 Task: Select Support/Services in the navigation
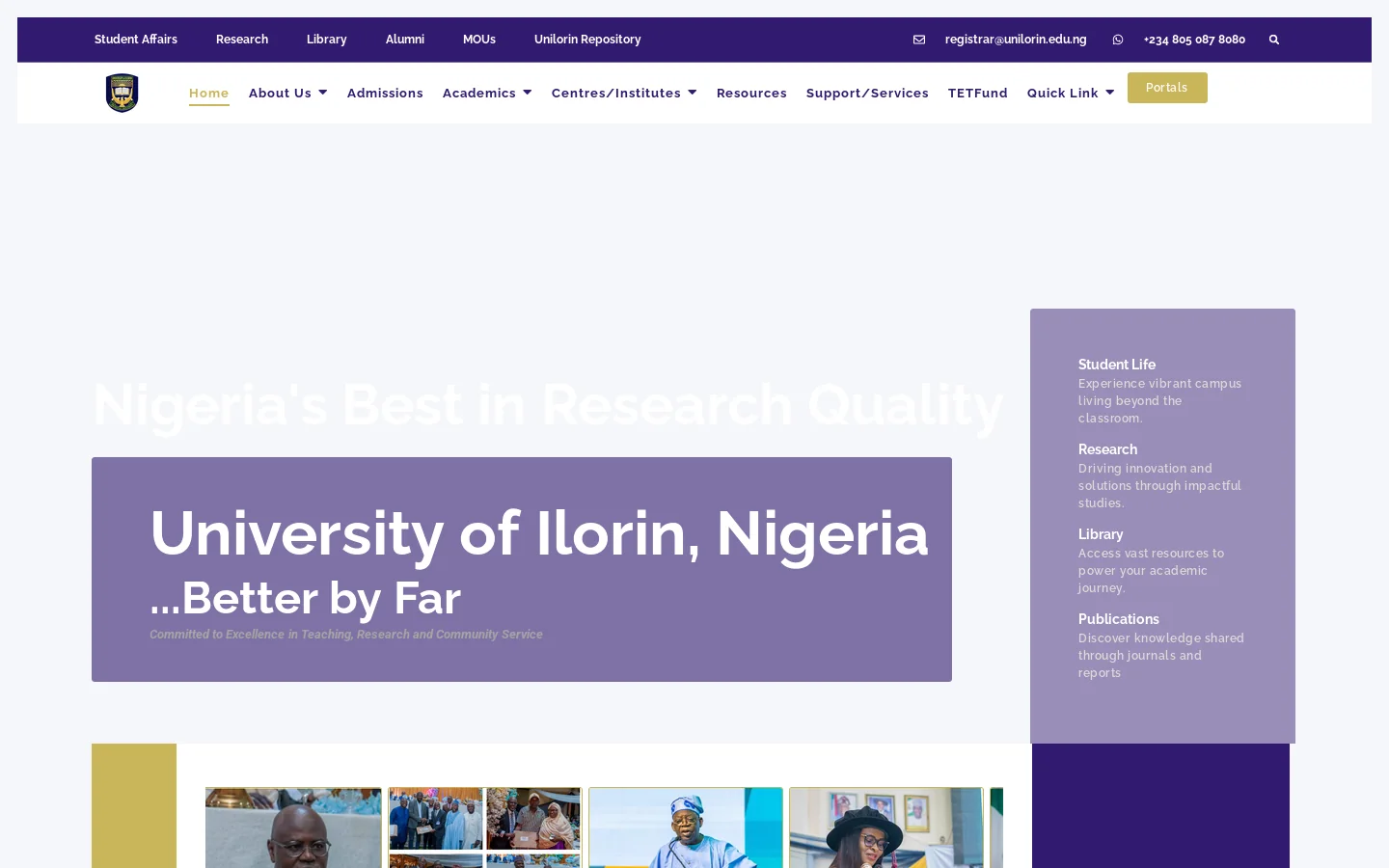(867, 94)
